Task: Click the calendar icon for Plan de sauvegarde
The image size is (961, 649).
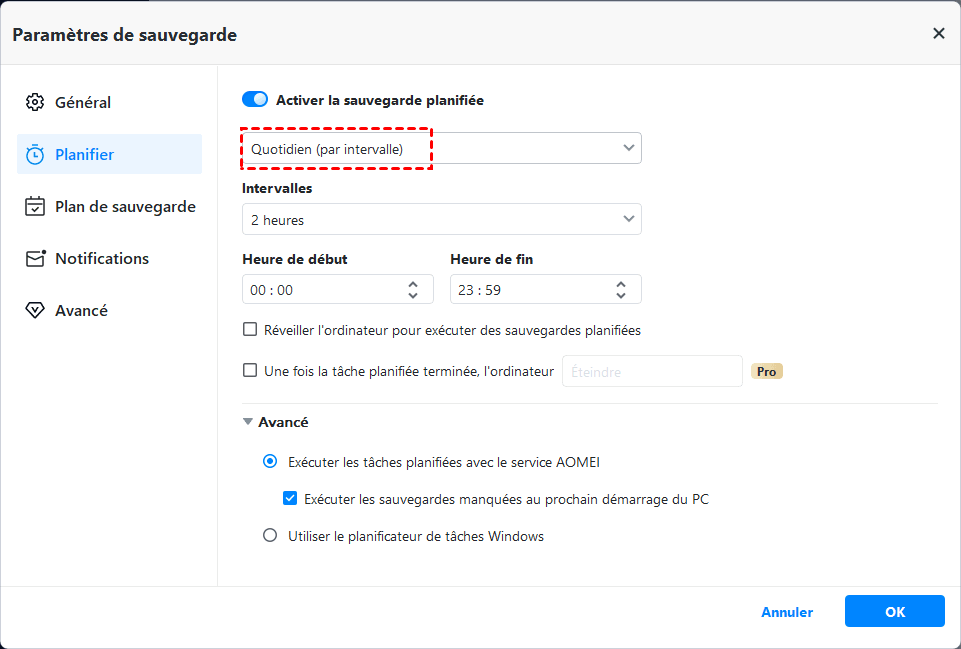Action: coord(35,207)
